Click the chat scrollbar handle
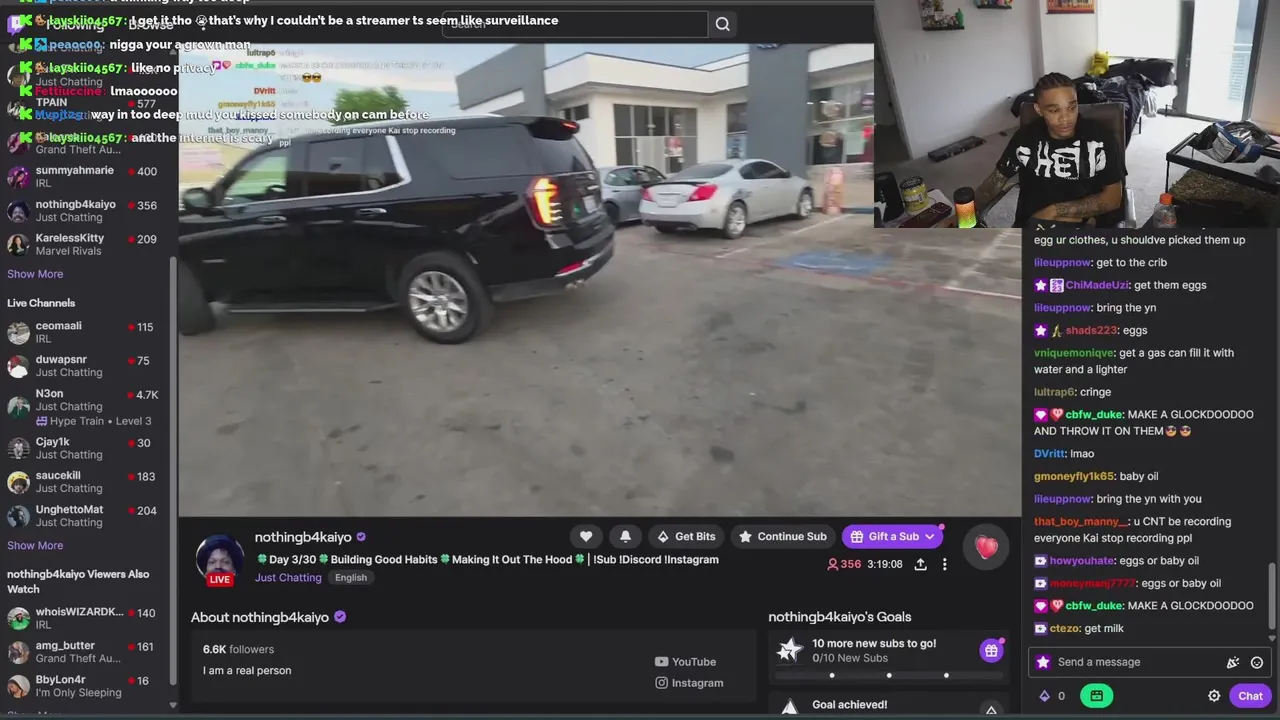 1272,596
